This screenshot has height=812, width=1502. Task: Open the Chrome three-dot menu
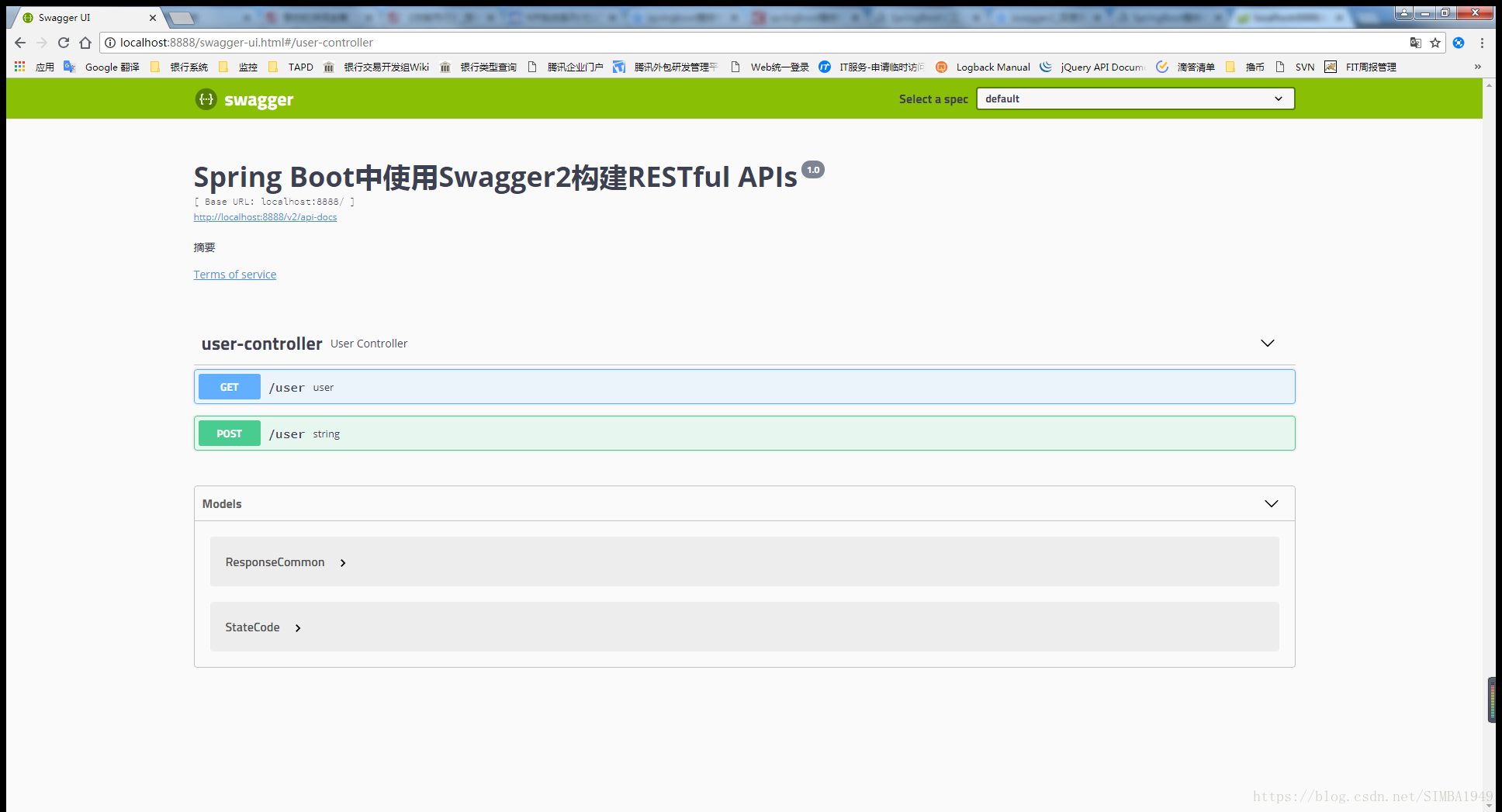(x=1482, y=43)
